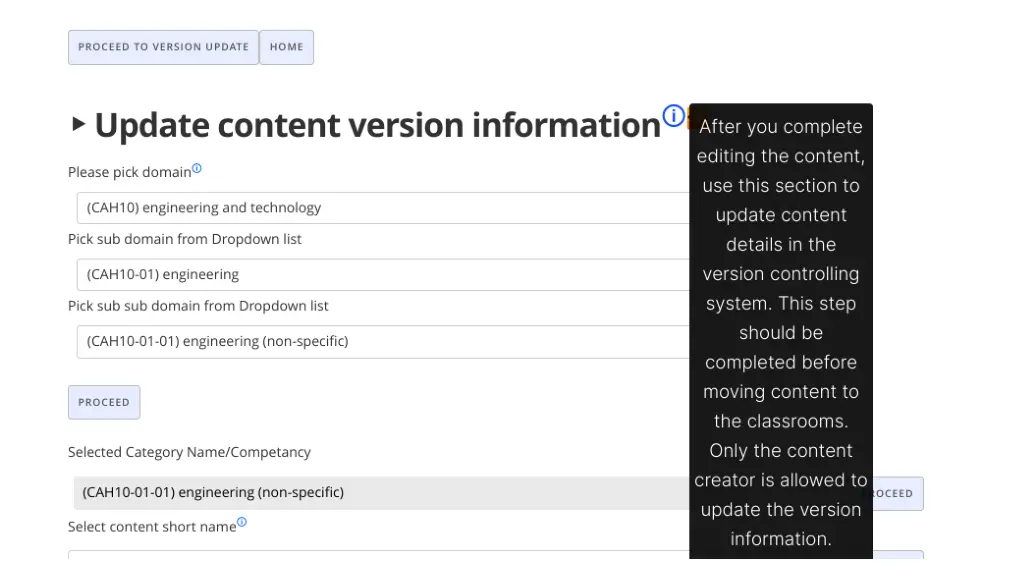Click the Selected Category Name/Competancy label

pos(189,452)
